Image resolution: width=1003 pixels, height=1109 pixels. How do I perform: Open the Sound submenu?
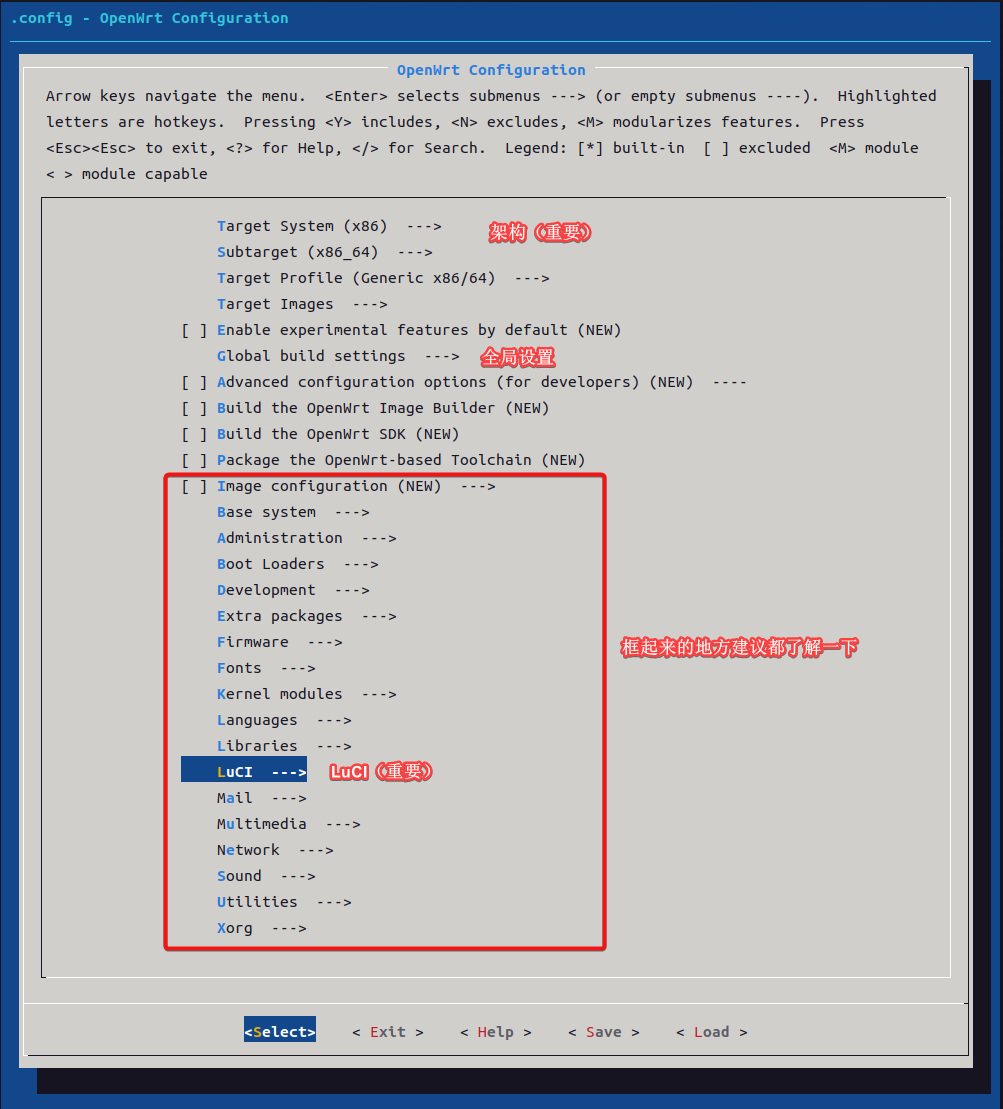(x=266, y=876)
